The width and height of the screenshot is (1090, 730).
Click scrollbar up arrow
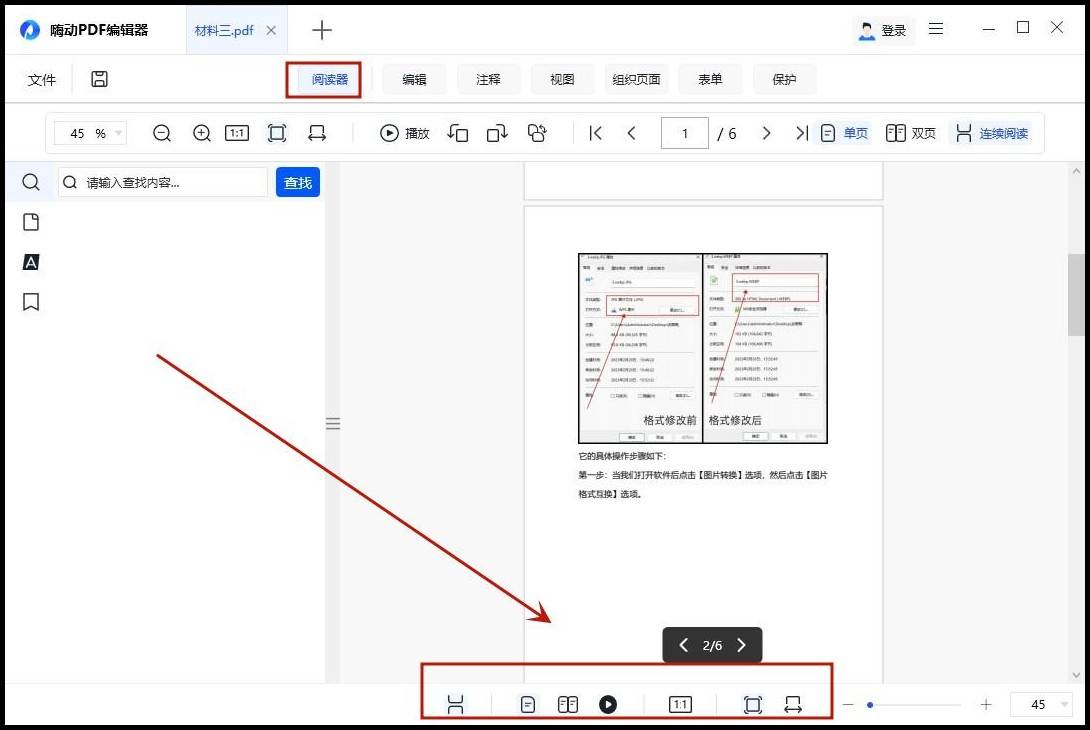tap(1076, 171)
